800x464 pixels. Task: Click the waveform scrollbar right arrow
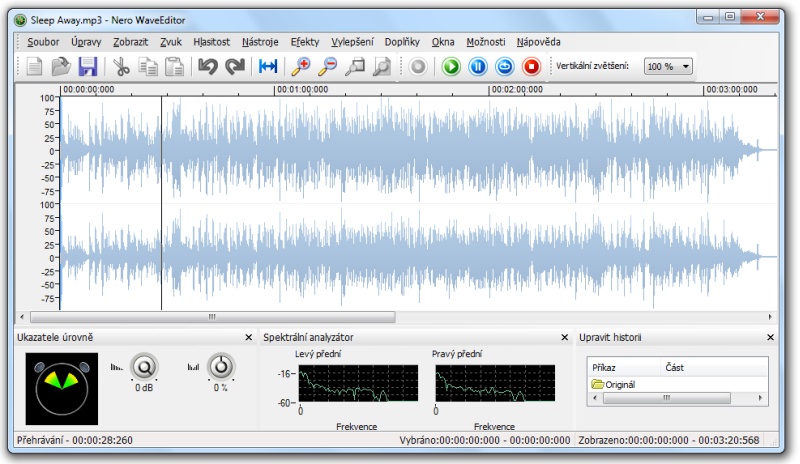(770, 317)
